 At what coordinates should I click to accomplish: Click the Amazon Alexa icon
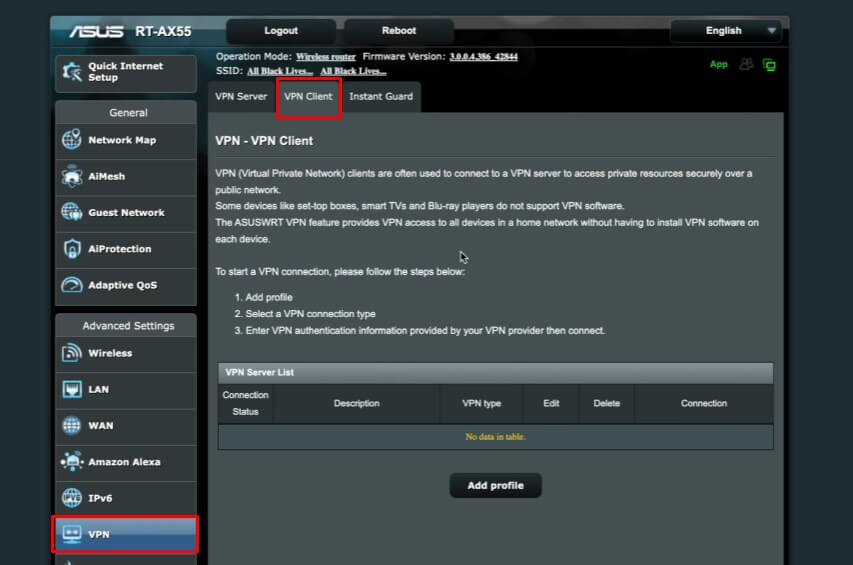[x=72, y=462]
